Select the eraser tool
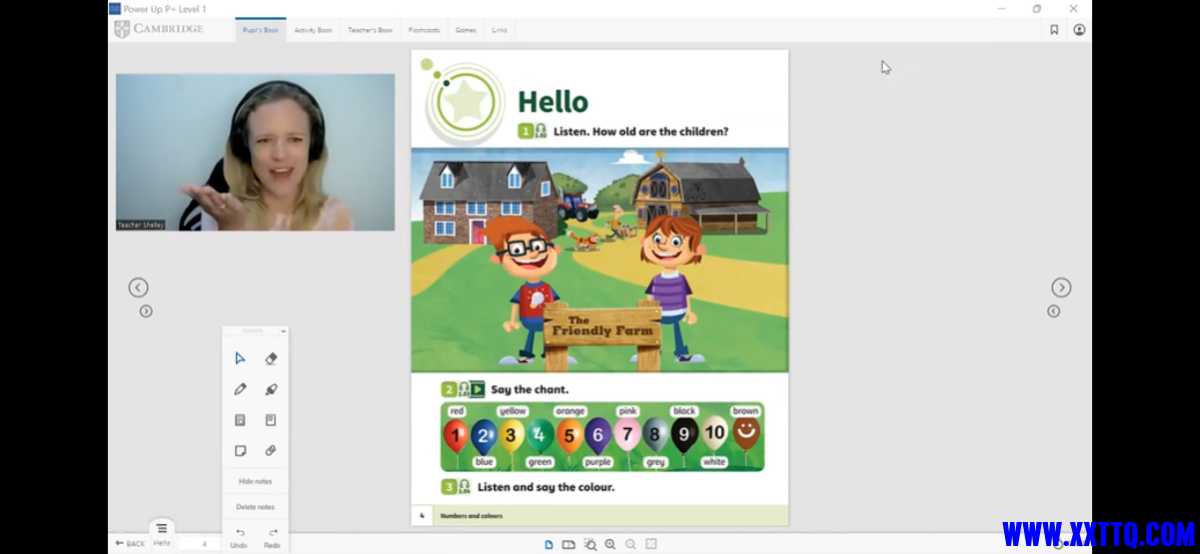The height and width of the screenshot is (554, 1200). click(271, 358)
